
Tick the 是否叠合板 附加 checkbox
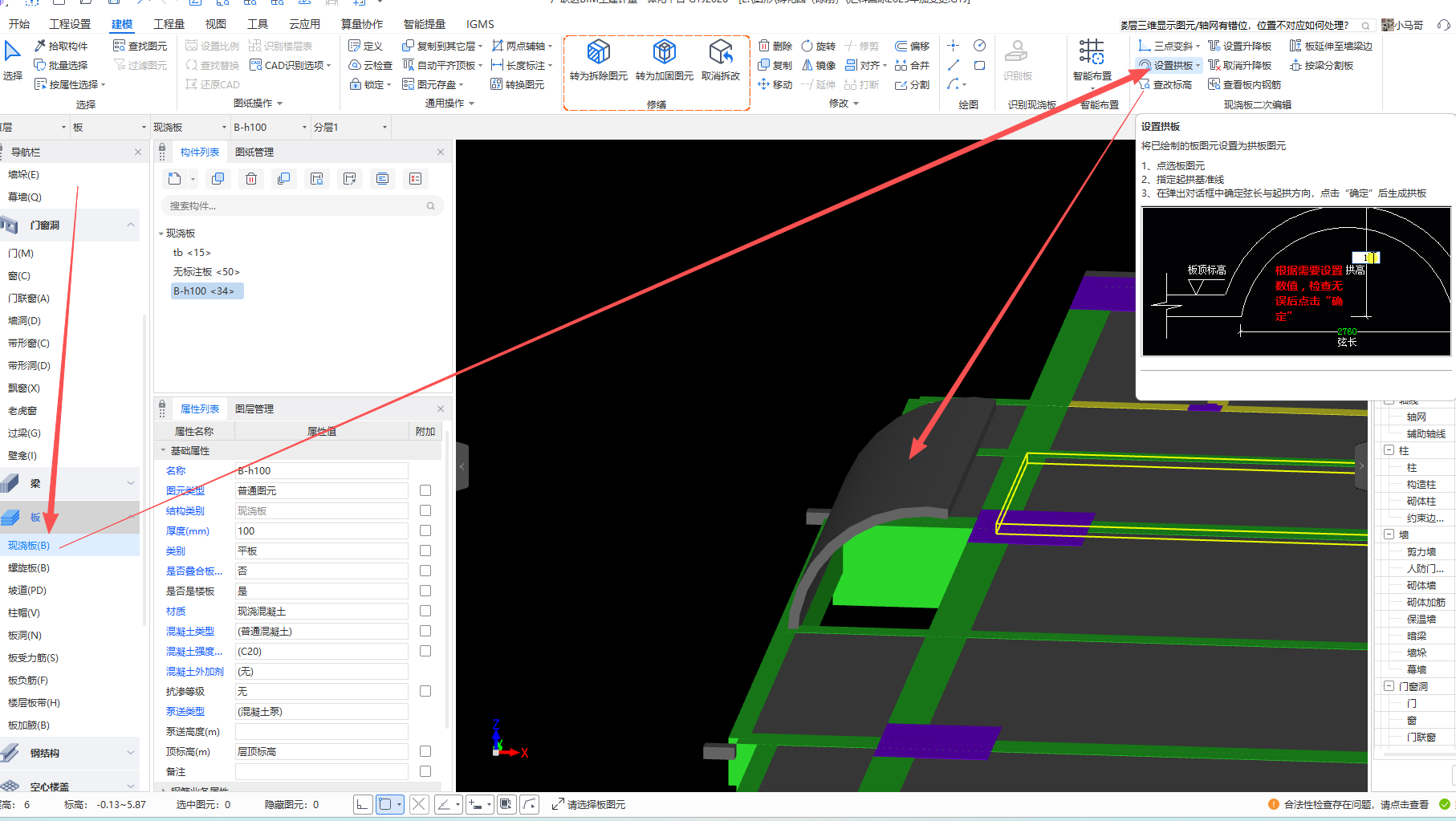click(425, 571)
